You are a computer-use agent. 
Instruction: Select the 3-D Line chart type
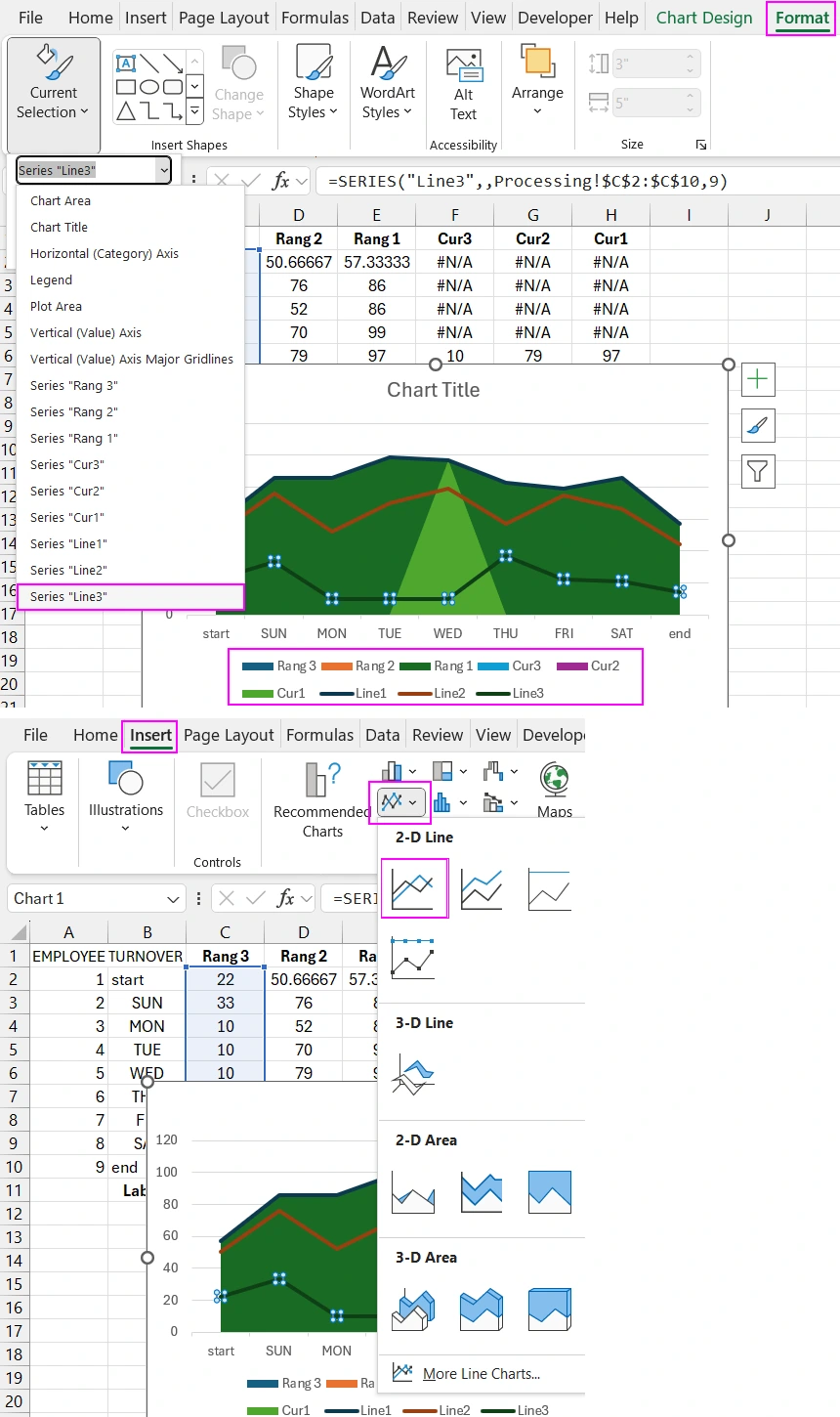pos(413,1072)
